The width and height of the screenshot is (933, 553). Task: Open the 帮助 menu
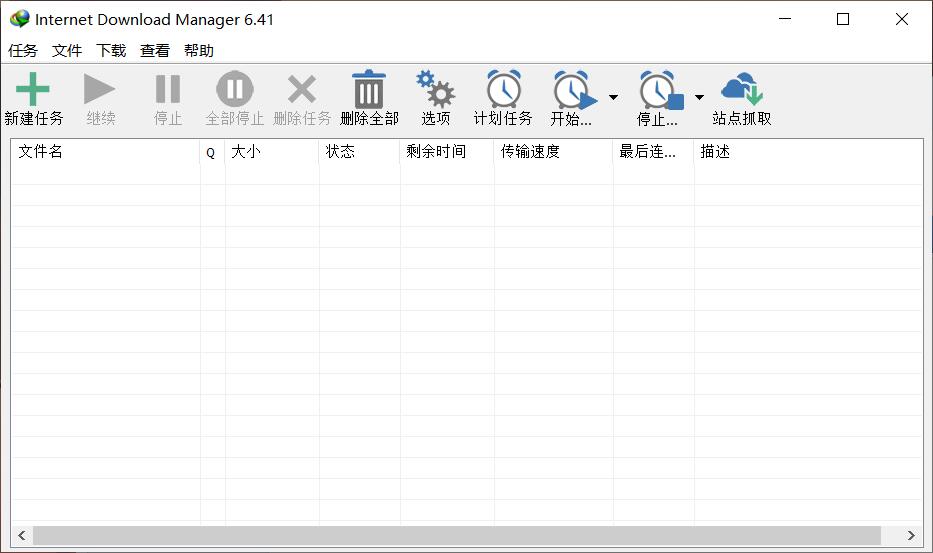coord(199,51)
